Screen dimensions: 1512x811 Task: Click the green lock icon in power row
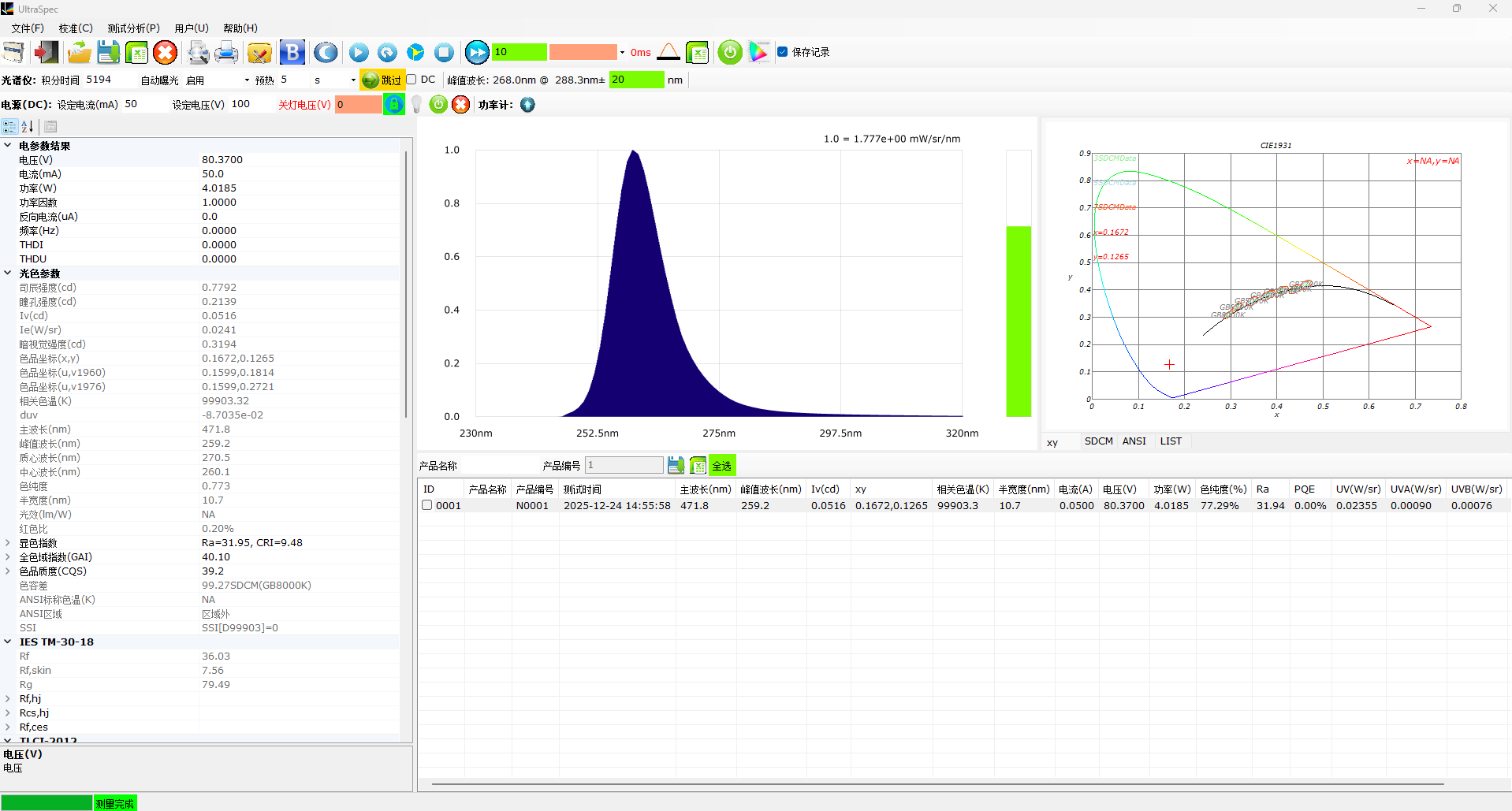(x=393, y=104)
